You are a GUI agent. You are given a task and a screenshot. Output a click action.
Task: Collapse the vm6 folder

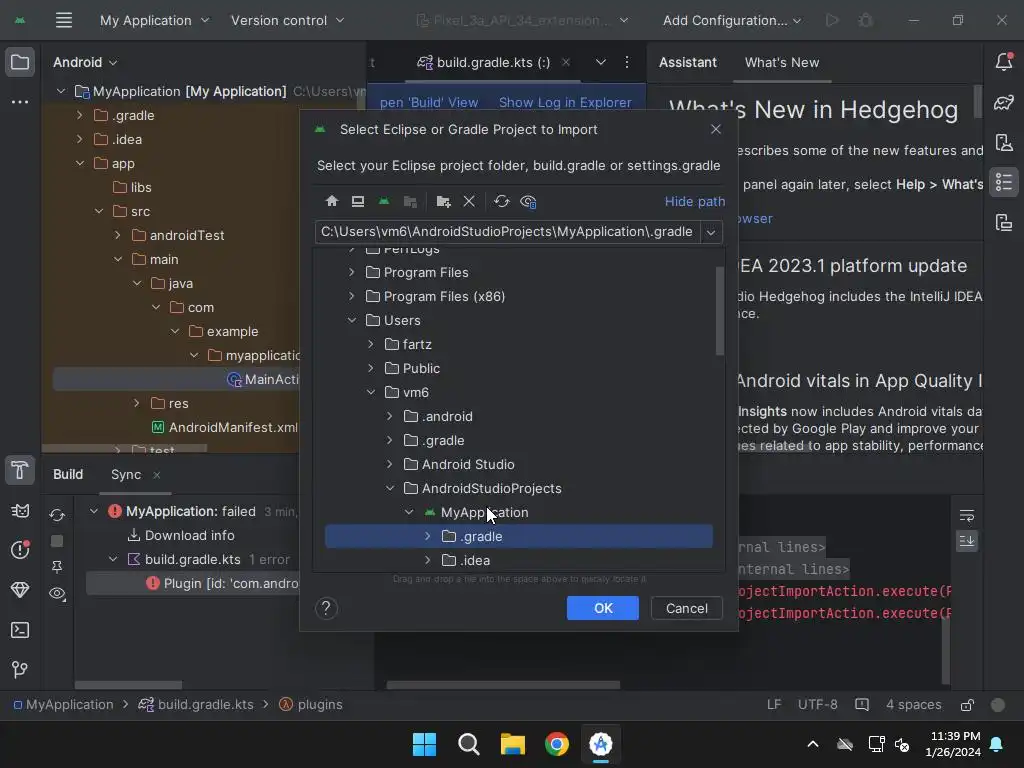[371, 392]
